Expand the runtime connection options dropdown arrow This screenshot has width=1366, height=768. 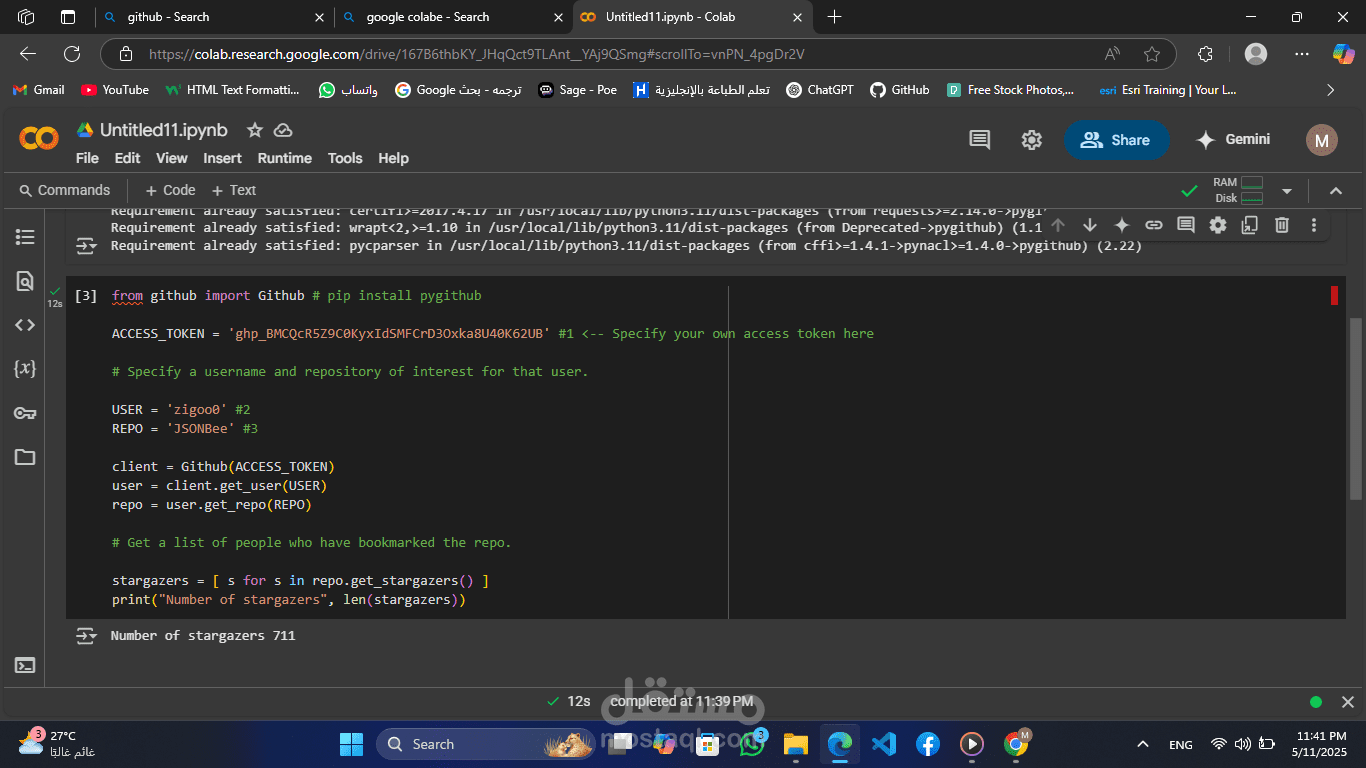(x=1287, y=190)
